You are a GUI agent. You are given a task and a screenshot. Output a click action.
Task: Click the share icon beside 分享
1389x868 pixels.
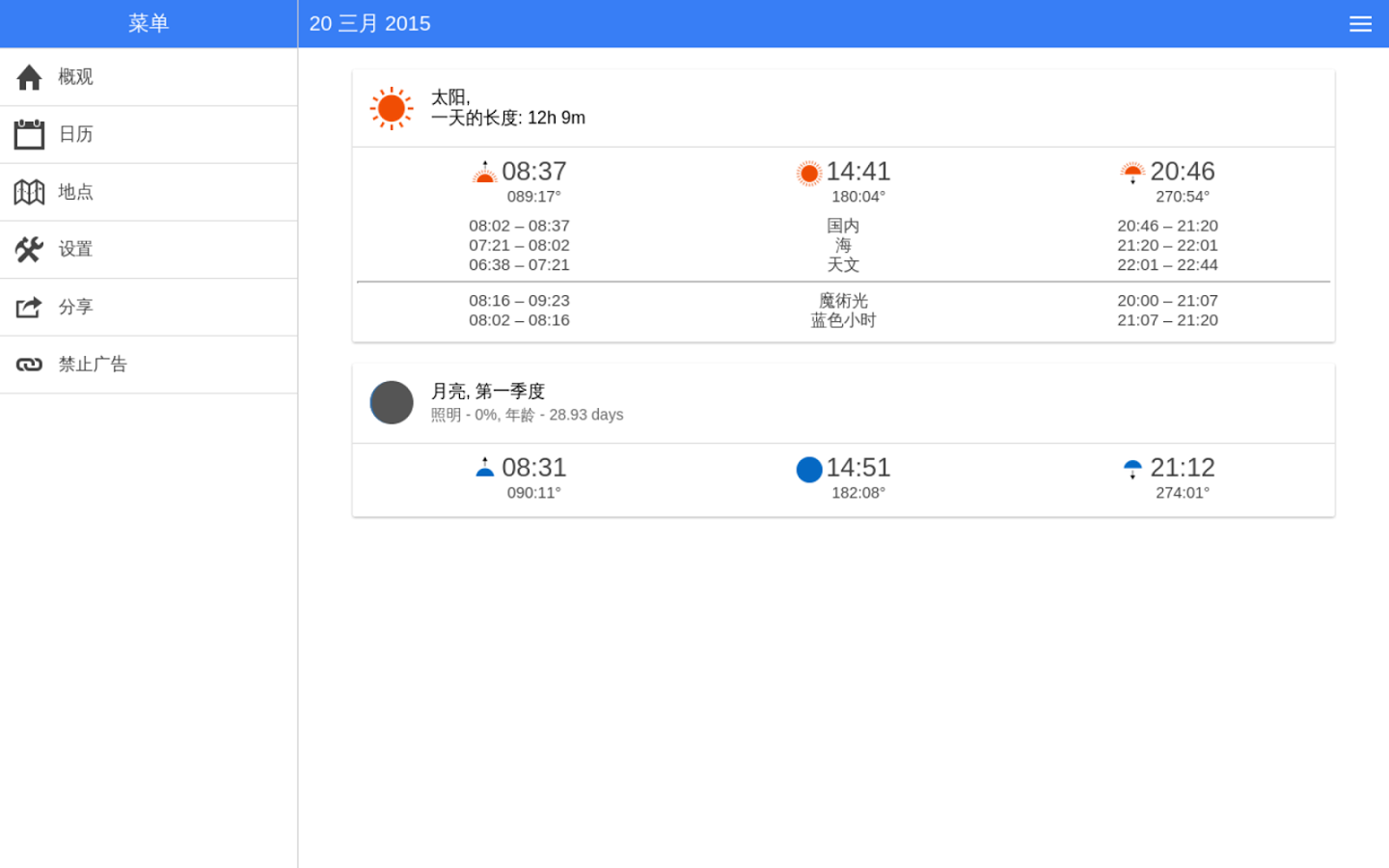29,307
